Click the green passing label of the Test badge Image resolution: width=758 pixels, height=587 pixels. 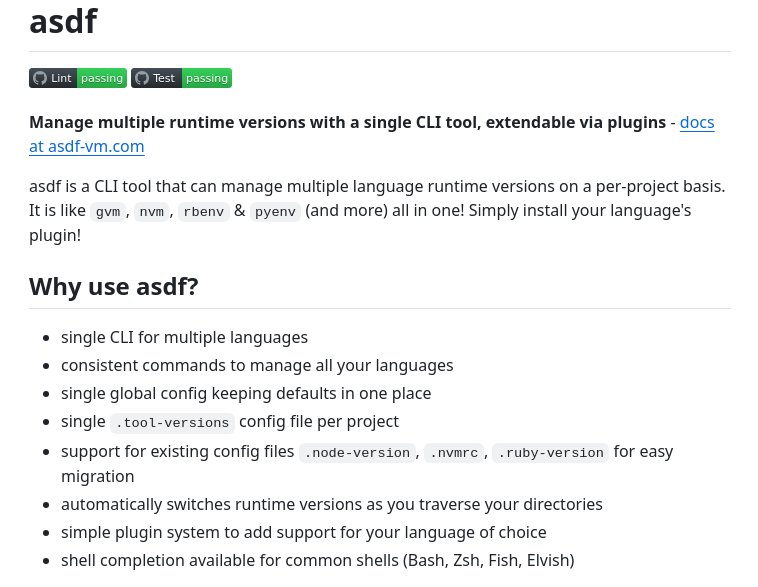tap(207, 78)
